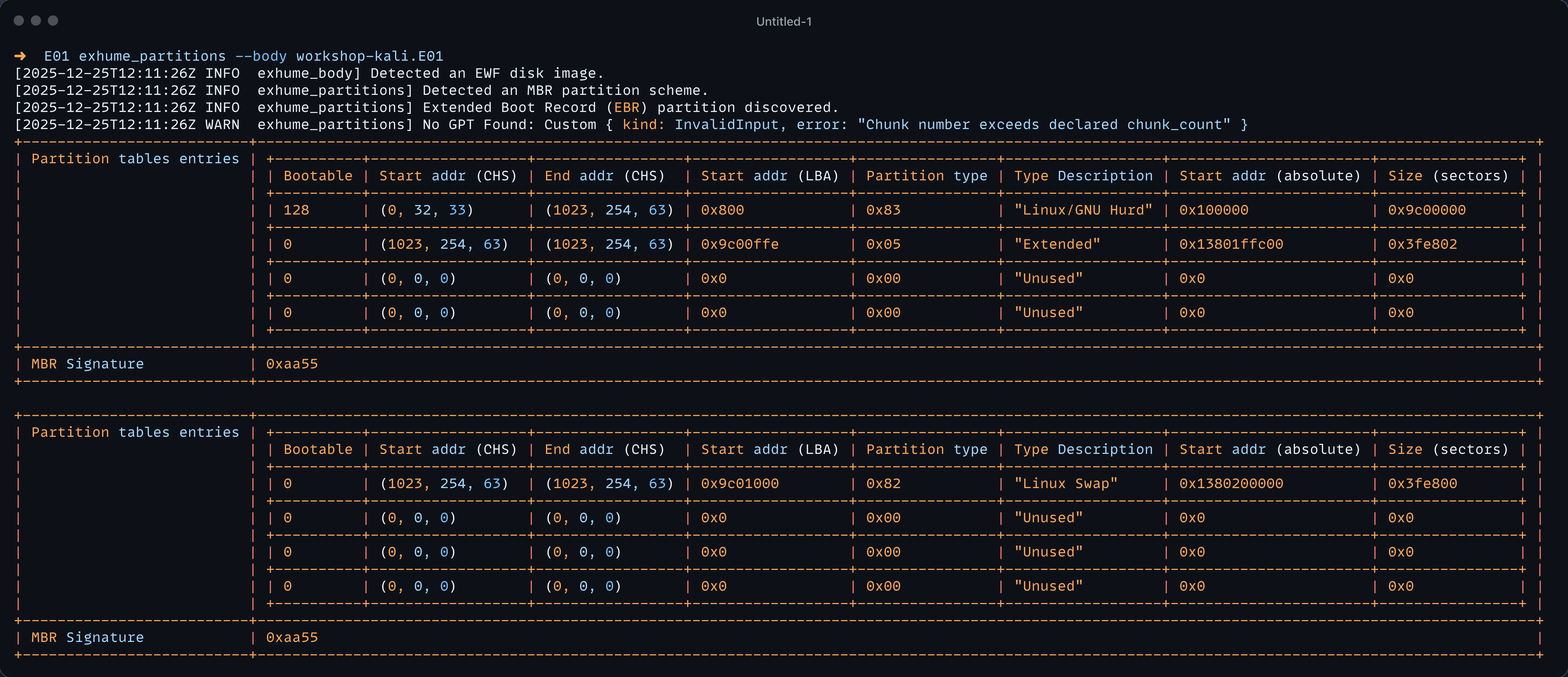
Task: Click the "Linux/GNU Hurd" type description
Action: (x=1083, y=210)
